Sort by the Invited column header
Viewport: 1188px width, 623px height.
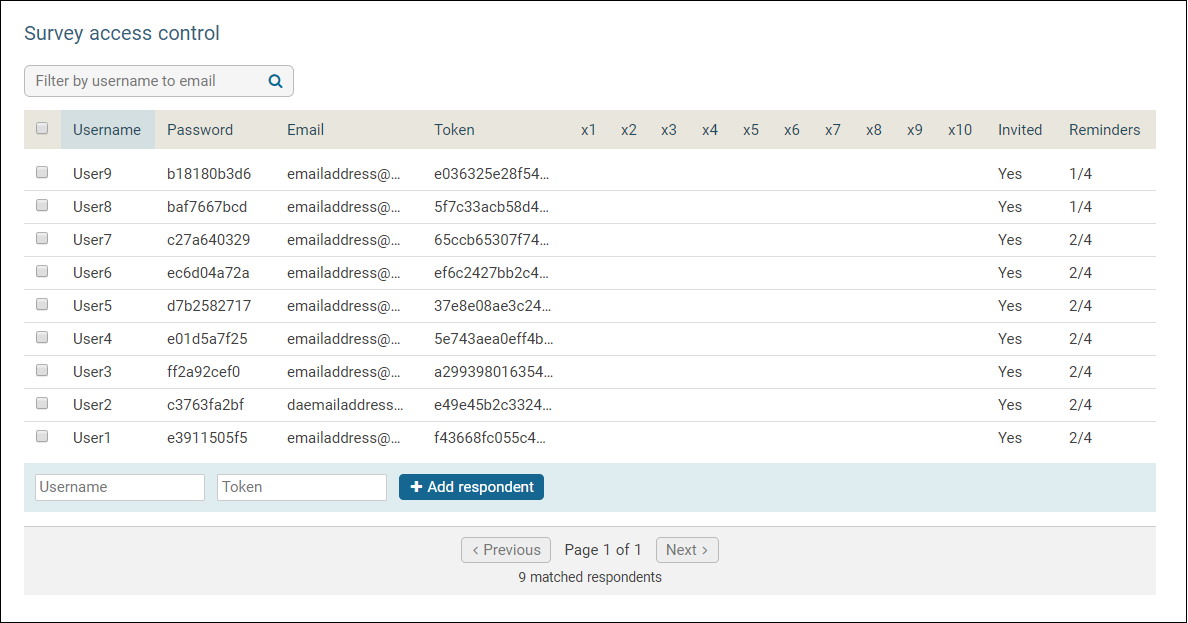[1020, 130]
